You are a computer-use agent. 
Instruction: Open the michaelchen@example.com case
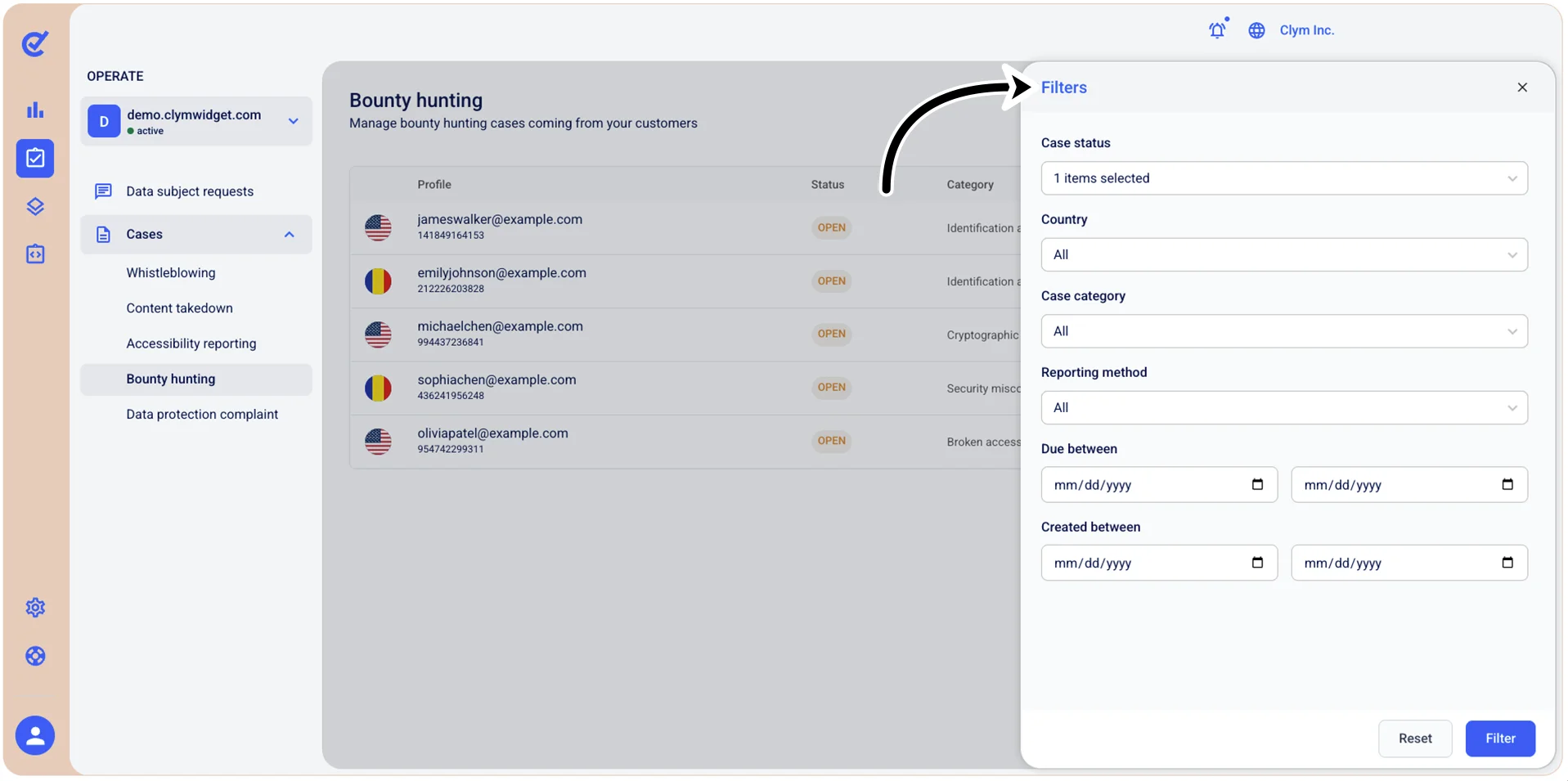click(500, 326)
